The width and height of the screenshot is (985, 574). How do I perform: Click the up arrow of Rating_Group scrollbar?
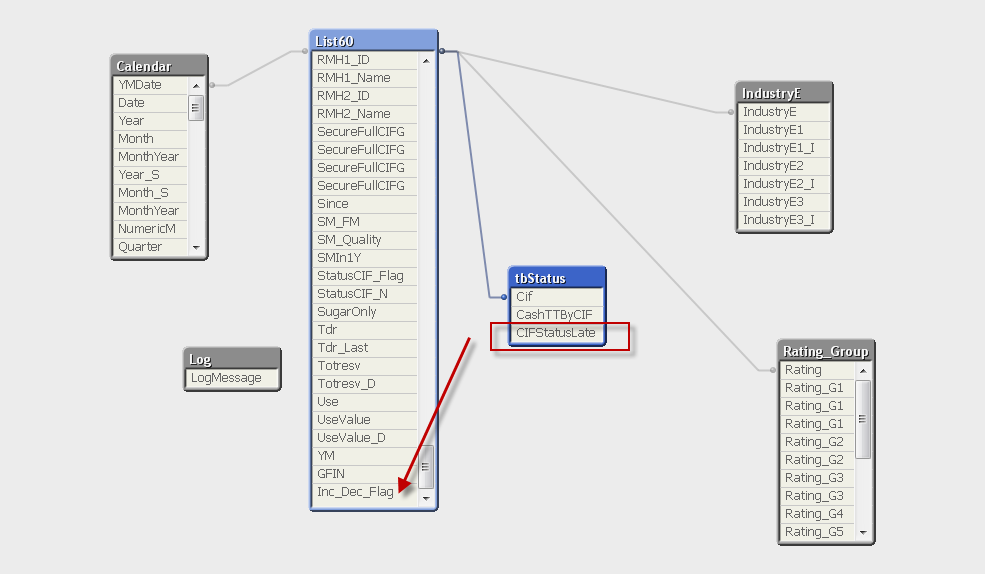click(x=863, y=371)
